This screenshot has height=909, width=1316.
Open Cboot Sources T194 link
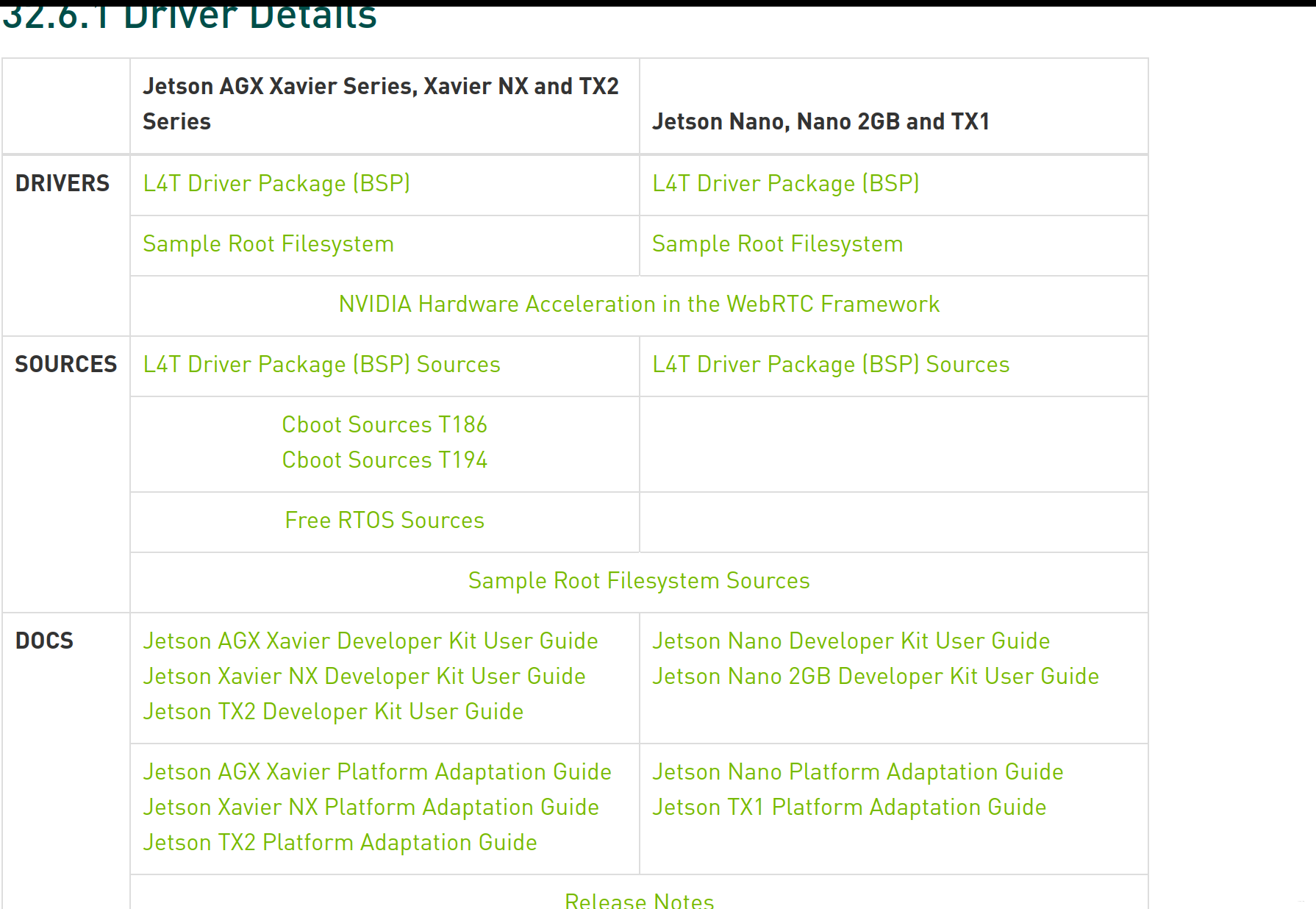click(385, 460)
